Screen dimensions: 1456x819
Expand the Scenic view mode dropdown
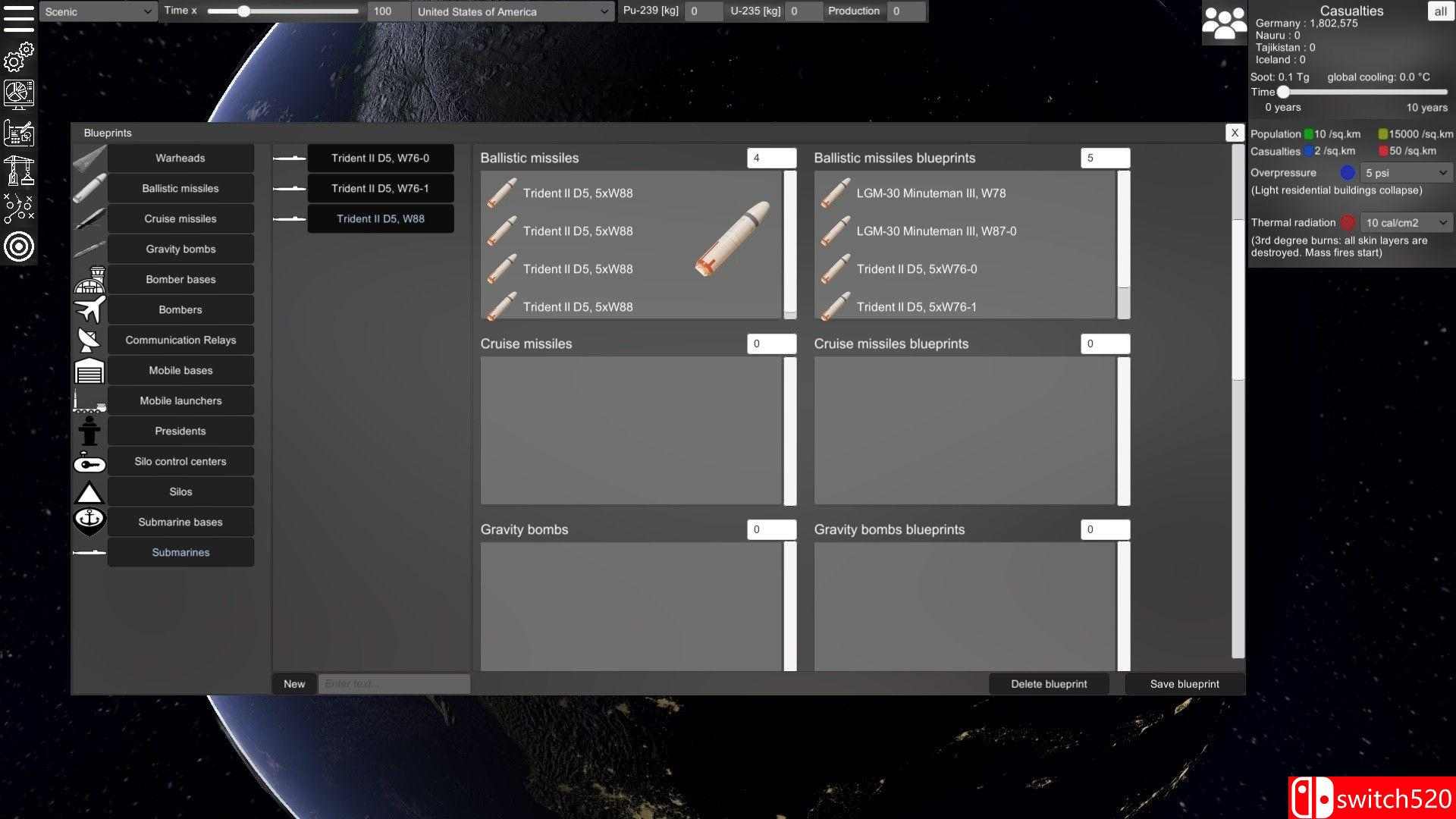[98, 11]
